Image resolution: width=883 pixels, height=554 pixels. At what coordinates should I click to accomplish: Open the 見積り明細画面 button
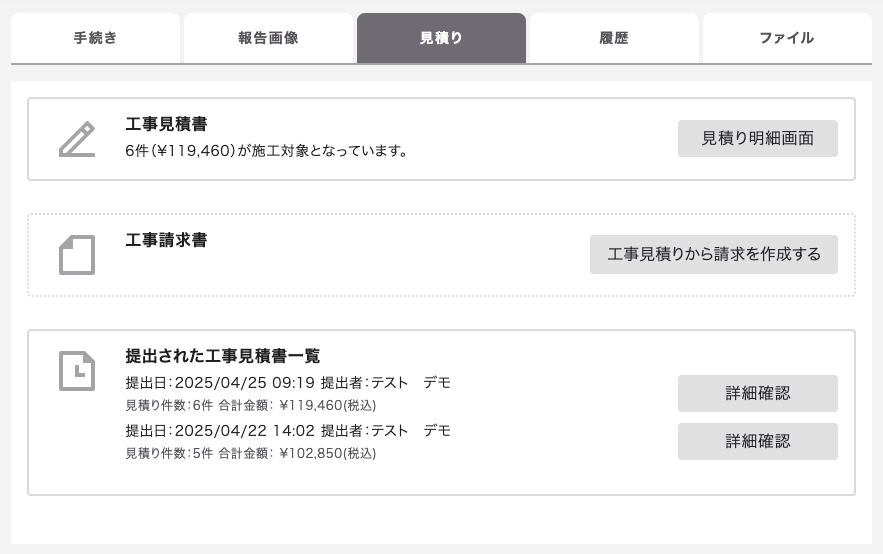click(x=757, y=138)
